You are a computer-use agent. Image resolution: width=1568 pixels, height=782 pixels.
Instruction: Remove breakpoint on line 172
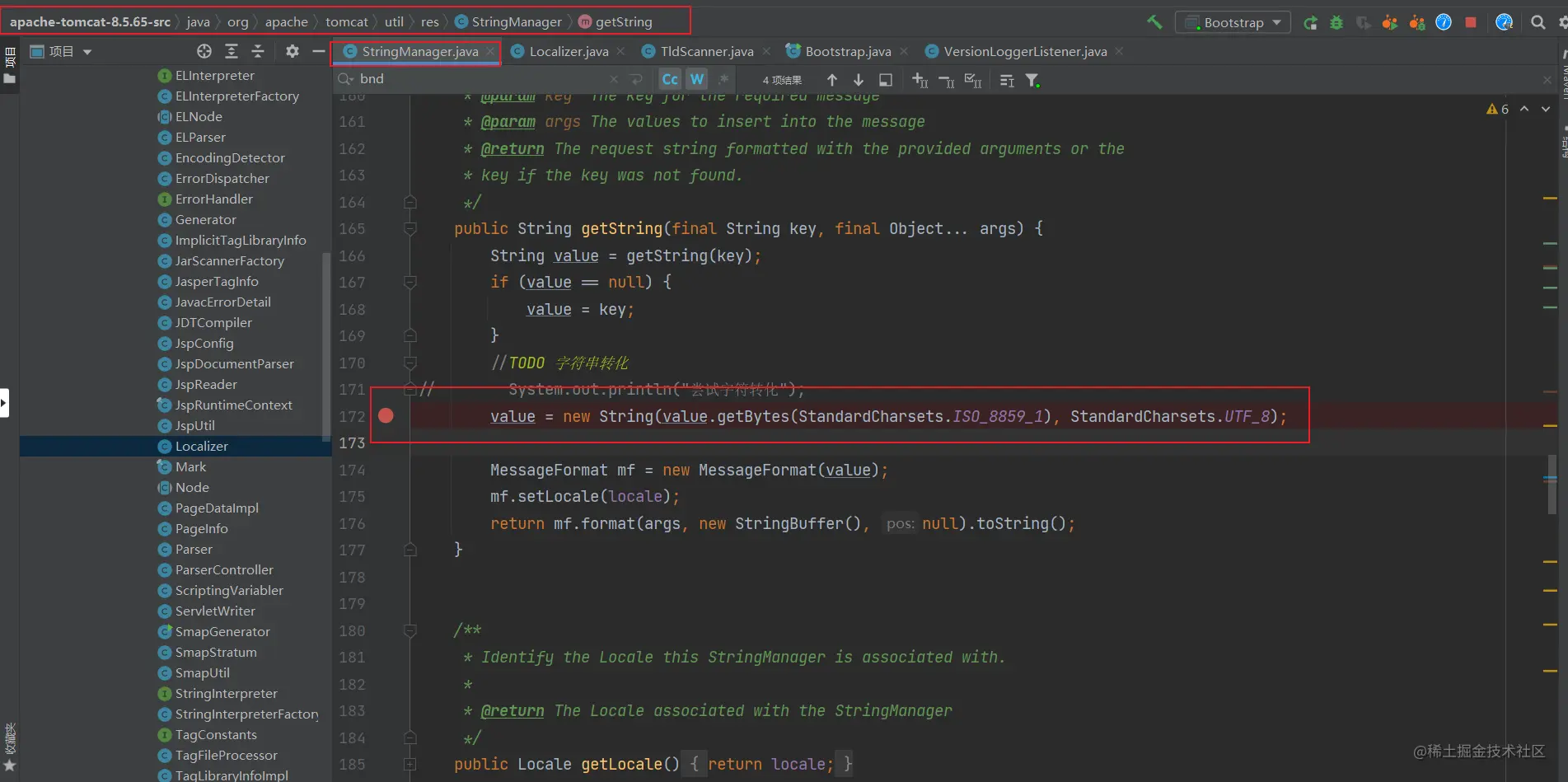pos(386,415)
